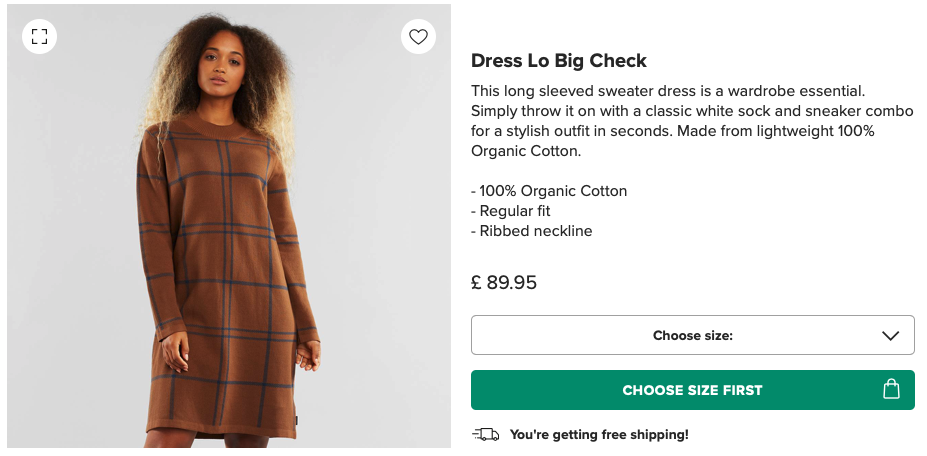Screen dimensions: 927x456
Task: Click the £ 89.95 price
Action: pos(504,283)
